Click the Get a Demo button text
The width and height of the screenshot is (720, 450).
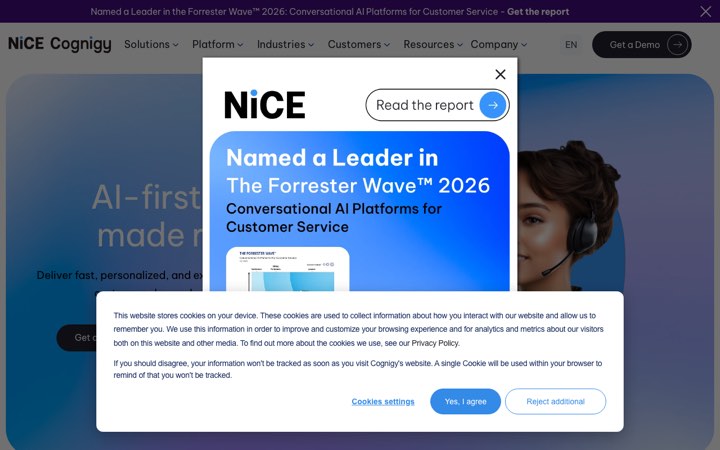(635, 45)
